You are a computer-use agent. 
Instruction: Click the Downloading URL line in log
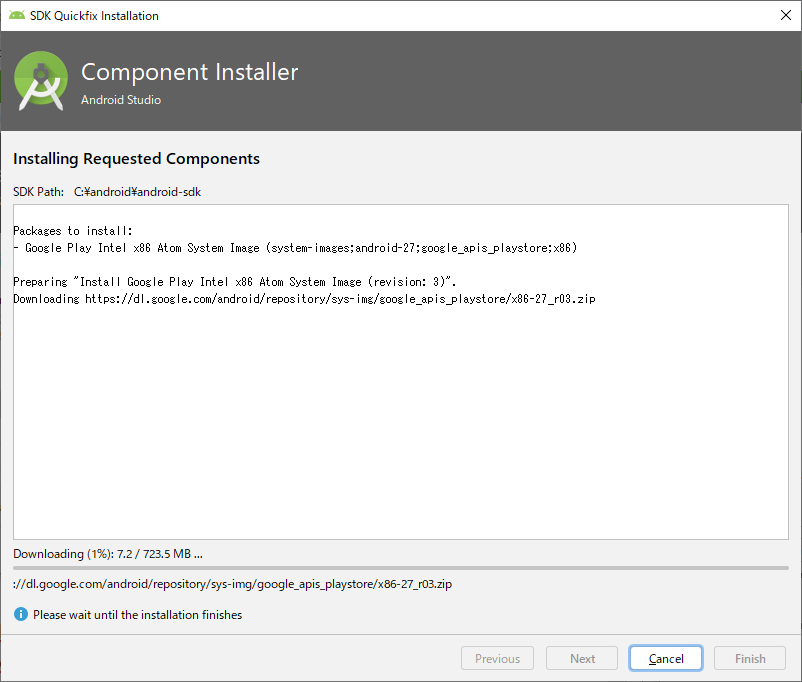(x=304, y=299)
